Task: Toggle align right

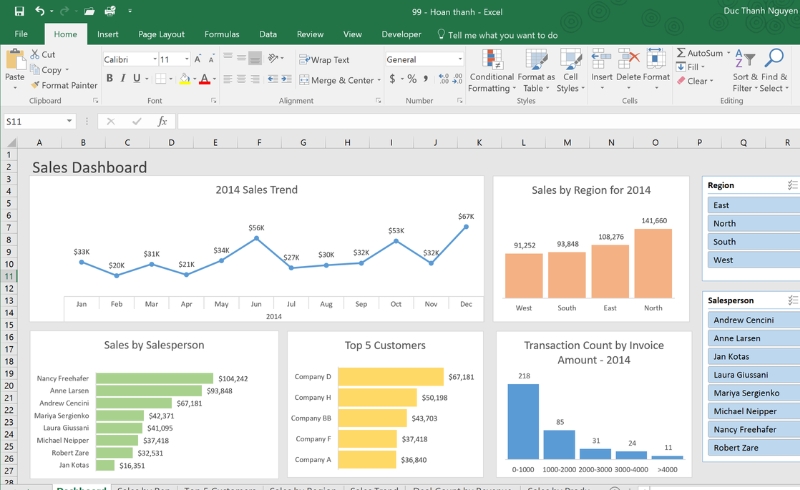Action: (255, 79)
